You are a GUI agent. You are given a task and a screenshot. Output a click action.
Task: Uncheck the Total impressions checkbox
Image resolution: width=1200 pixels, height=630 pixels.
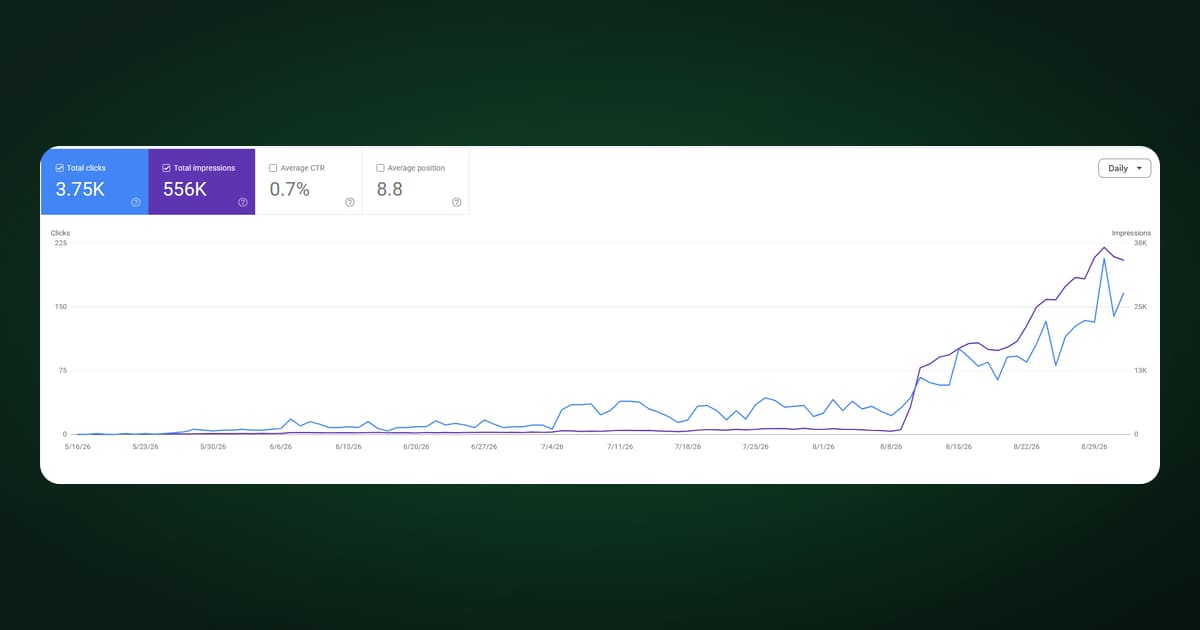point(167,168)
